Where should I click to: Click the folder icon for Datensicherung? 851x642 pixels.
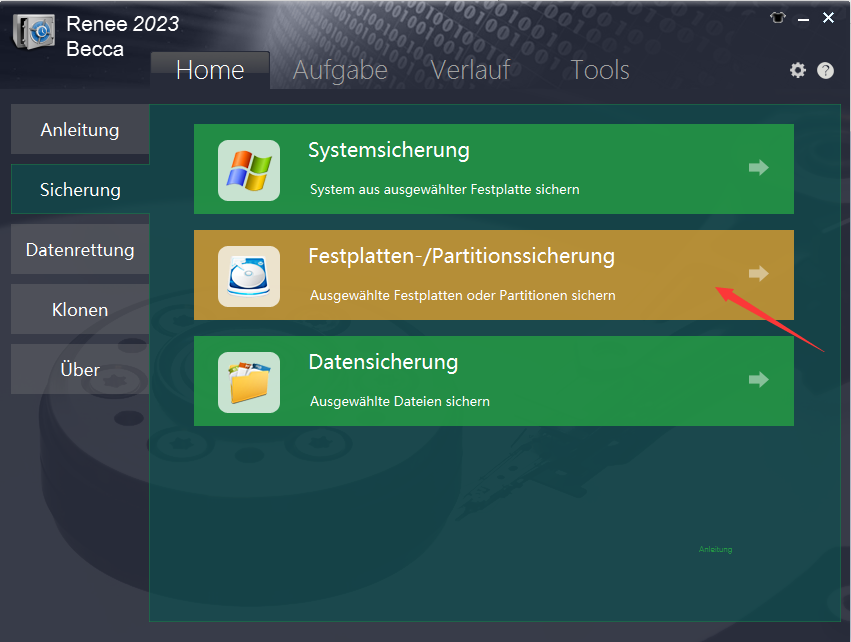(x=249, y=382)
